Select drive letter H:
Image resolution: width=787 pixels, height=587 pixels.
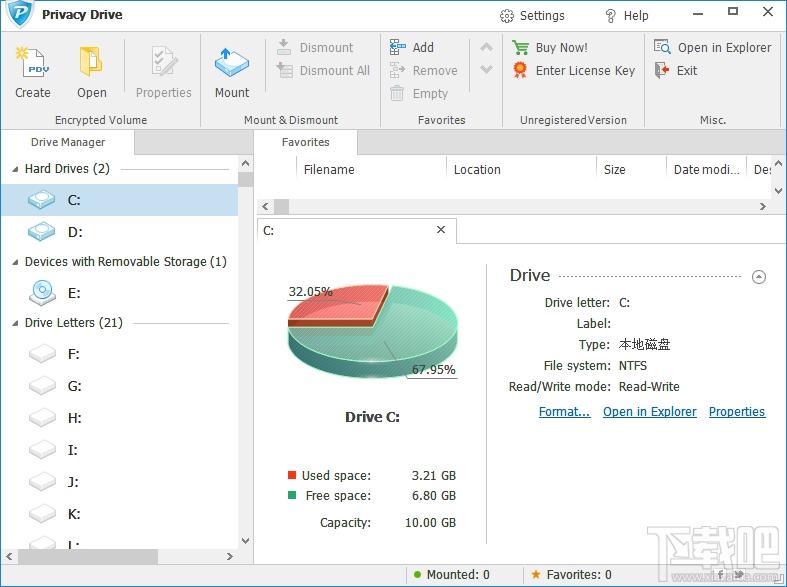coord(119,418)
